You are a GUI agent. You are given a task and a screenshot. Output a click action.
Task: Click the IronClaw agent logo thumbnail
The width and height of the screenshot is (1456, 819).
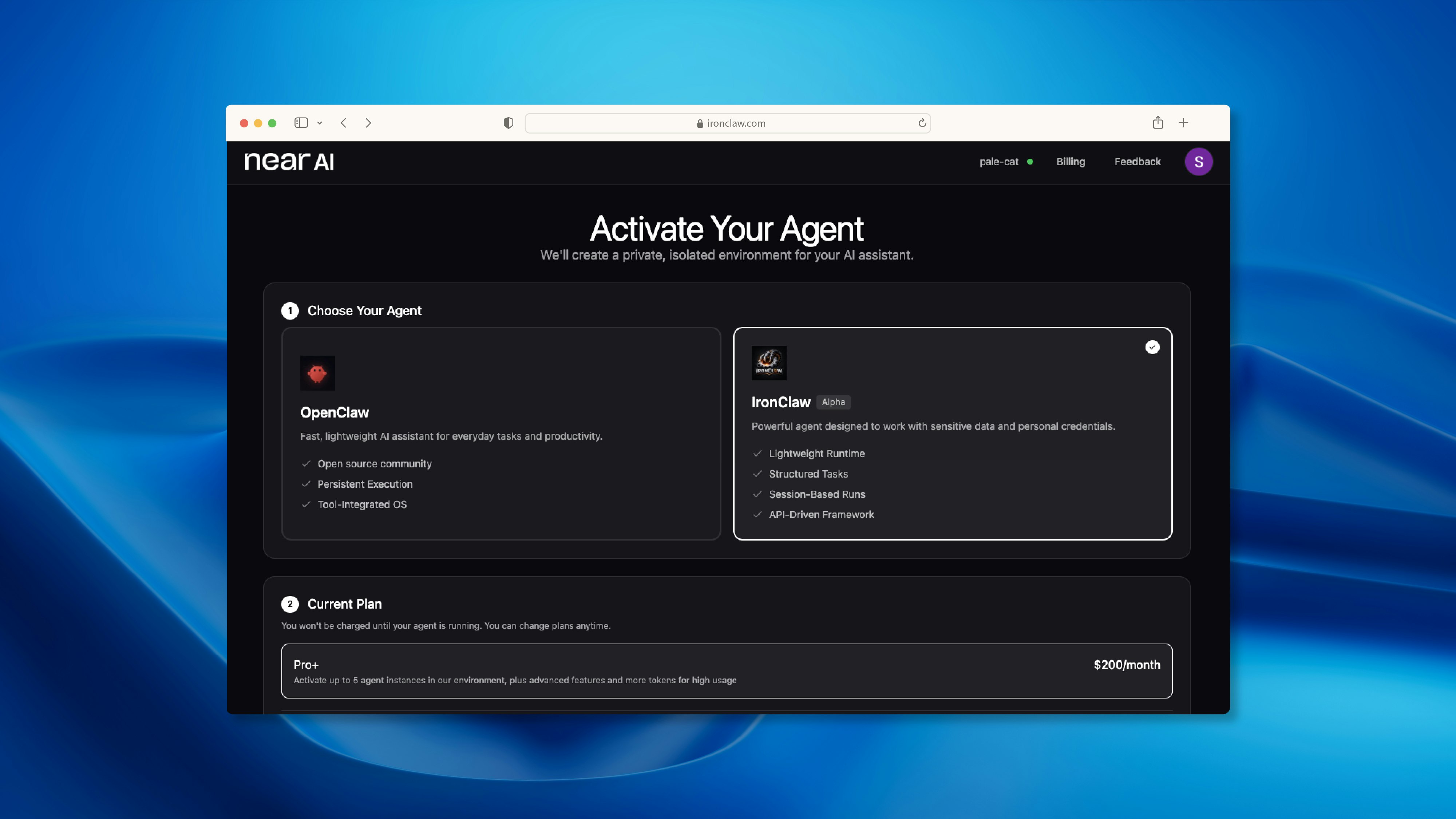tap(769, 362)
